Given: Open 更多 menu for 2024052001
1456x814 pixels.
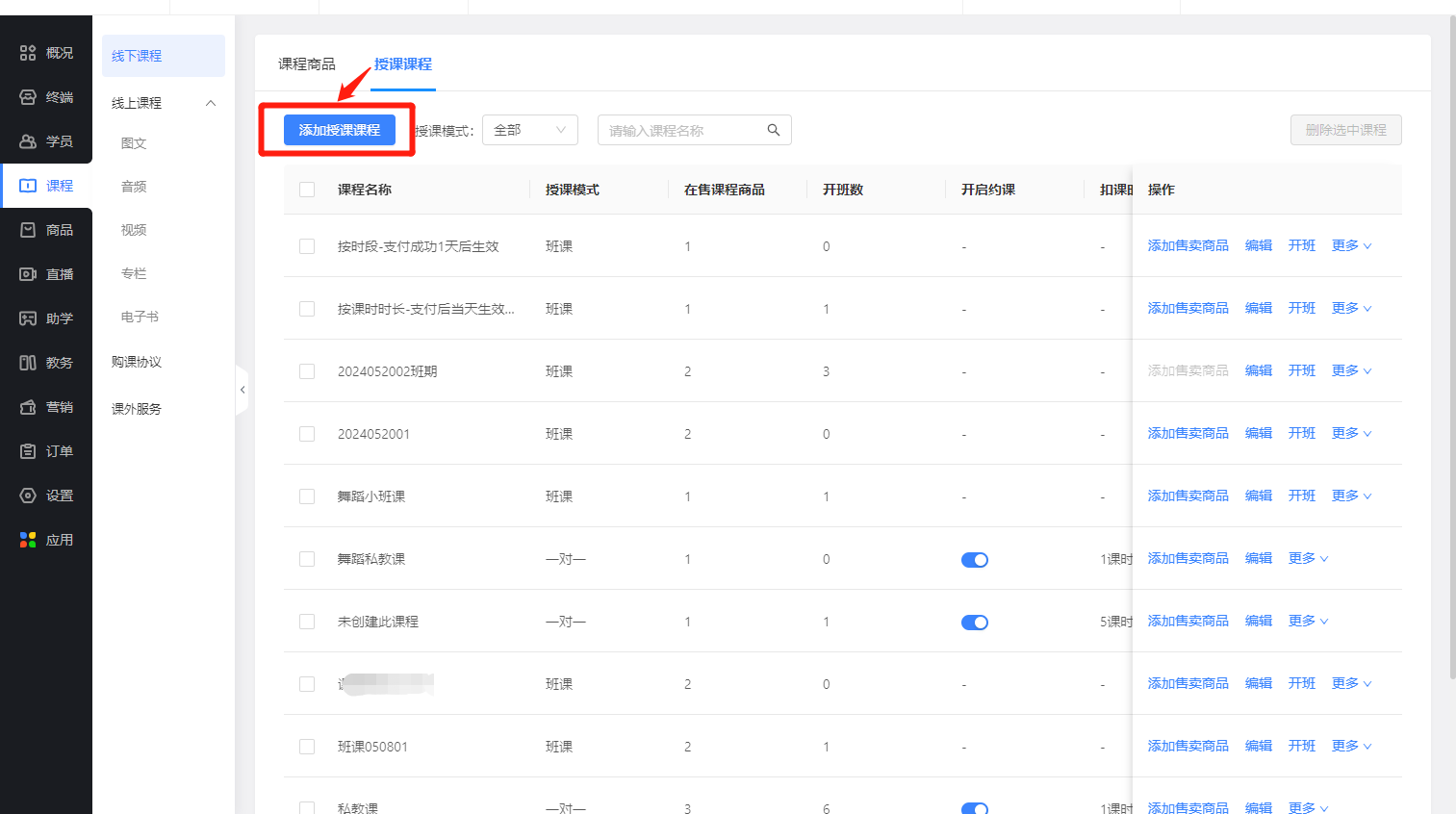Looking at the screenshot, I should [1351, 433].
